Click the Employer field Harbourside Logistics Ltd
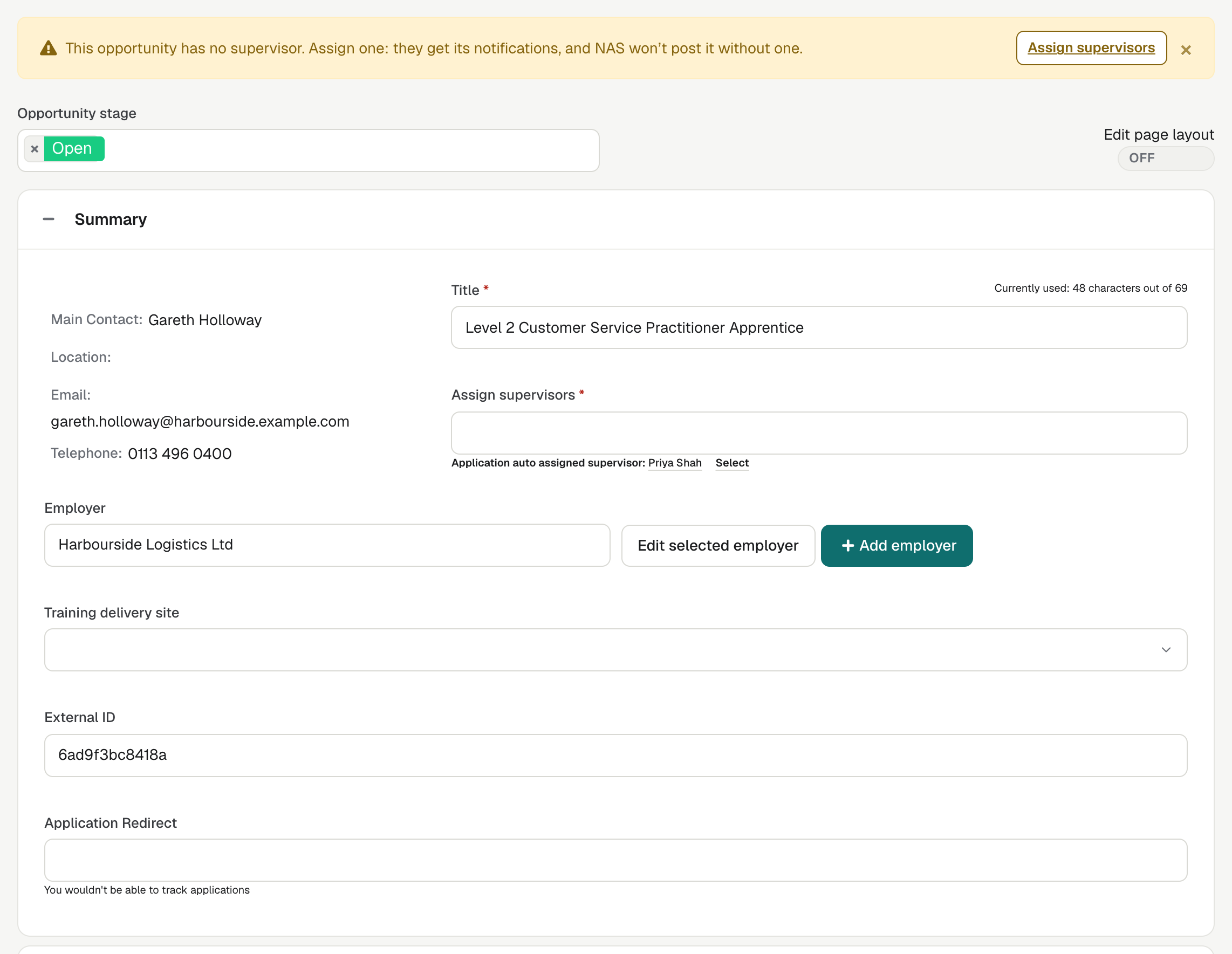The image size is (1232, 954). click(327, 545)
